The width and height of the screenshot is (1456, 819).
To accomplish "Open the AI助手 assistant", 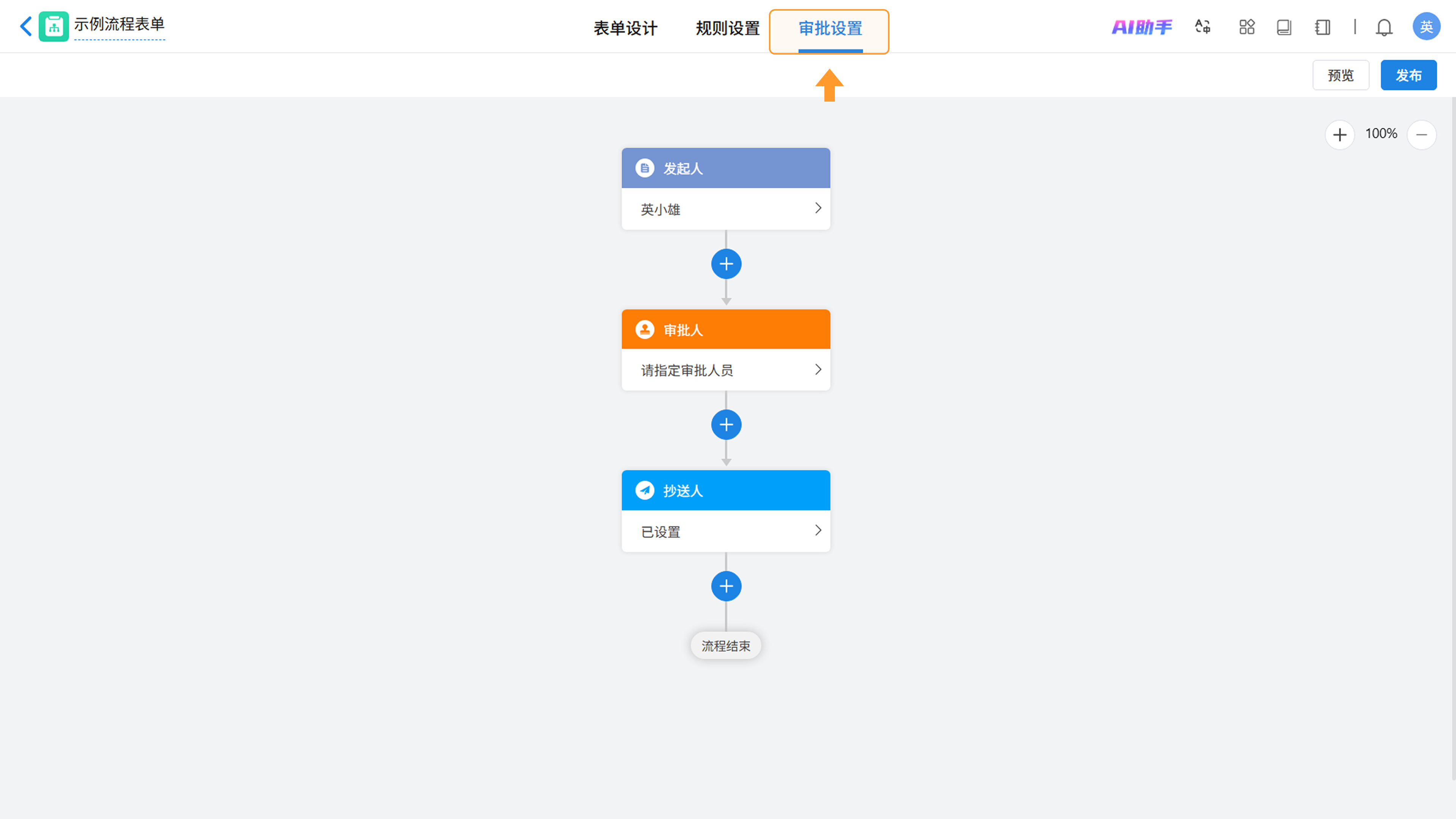I will coord(1141,27).
